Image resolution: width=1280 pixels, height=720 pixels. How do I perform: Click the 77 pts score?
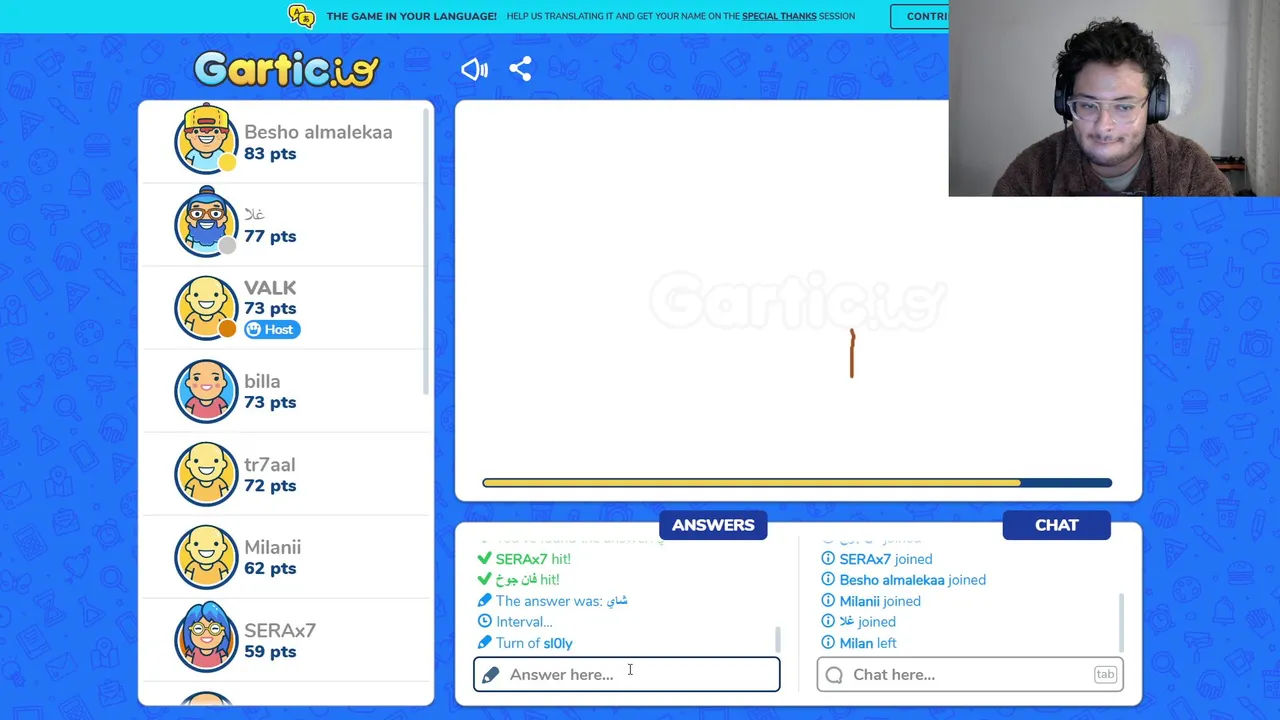[270, 237]
